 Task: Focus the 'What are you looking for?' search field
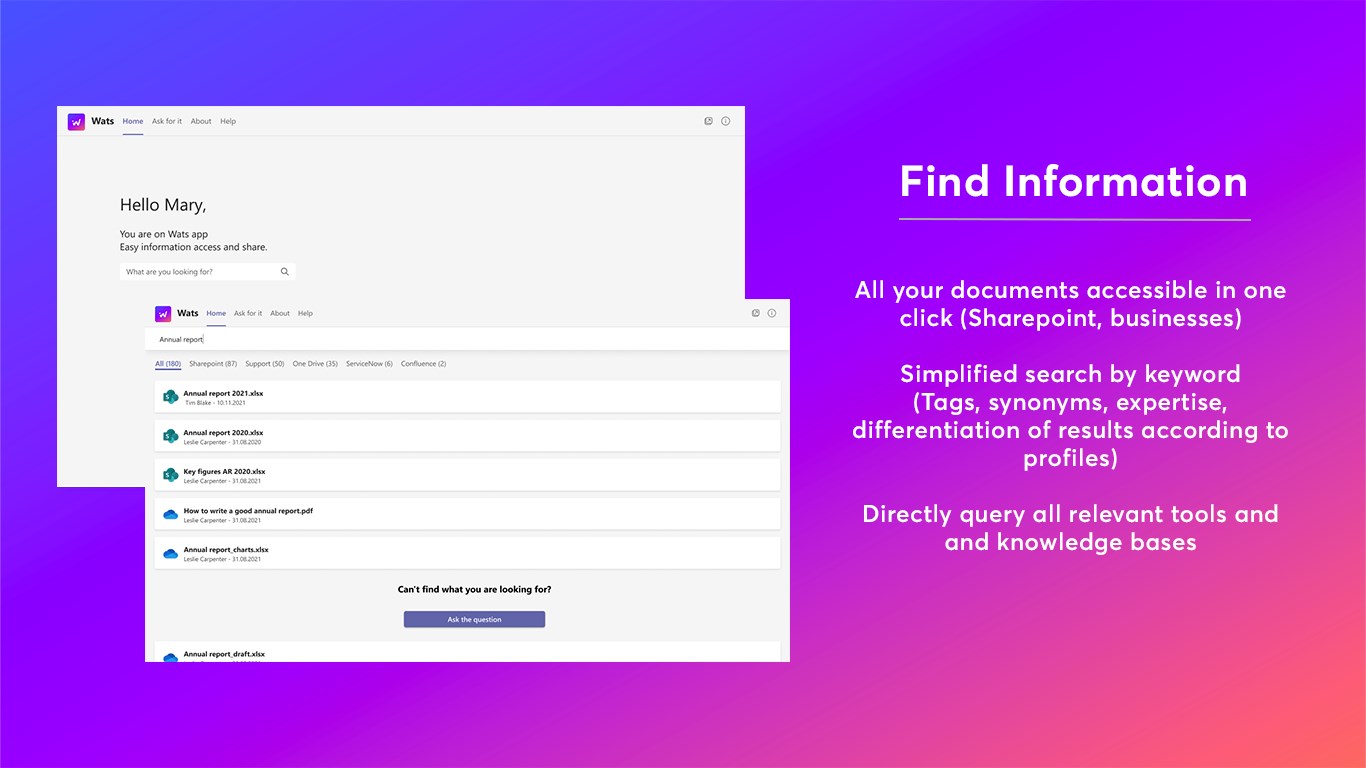tap(207, 272)
